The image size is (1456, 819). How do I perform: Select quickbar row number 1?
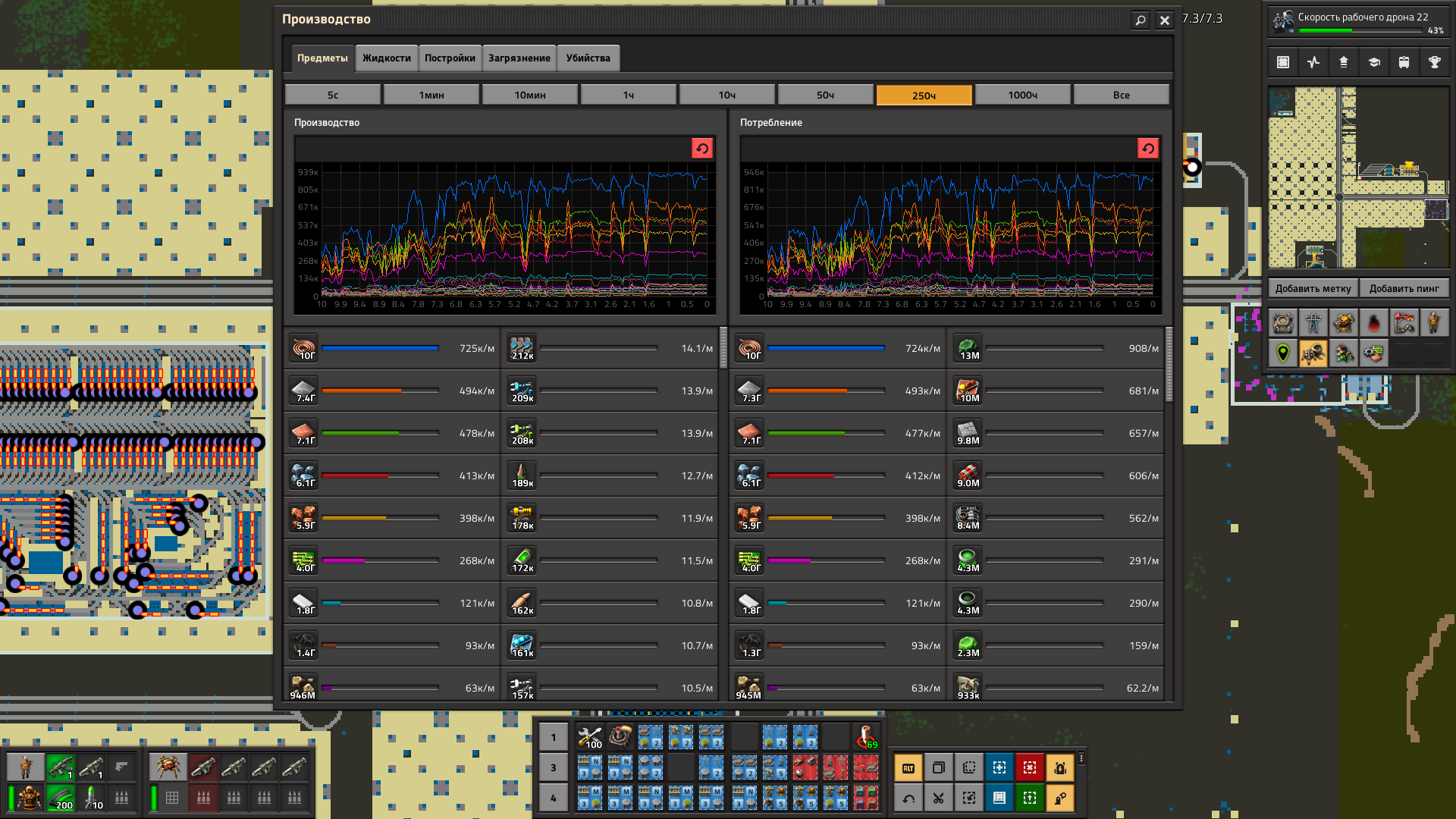click(x=554, y=737)
